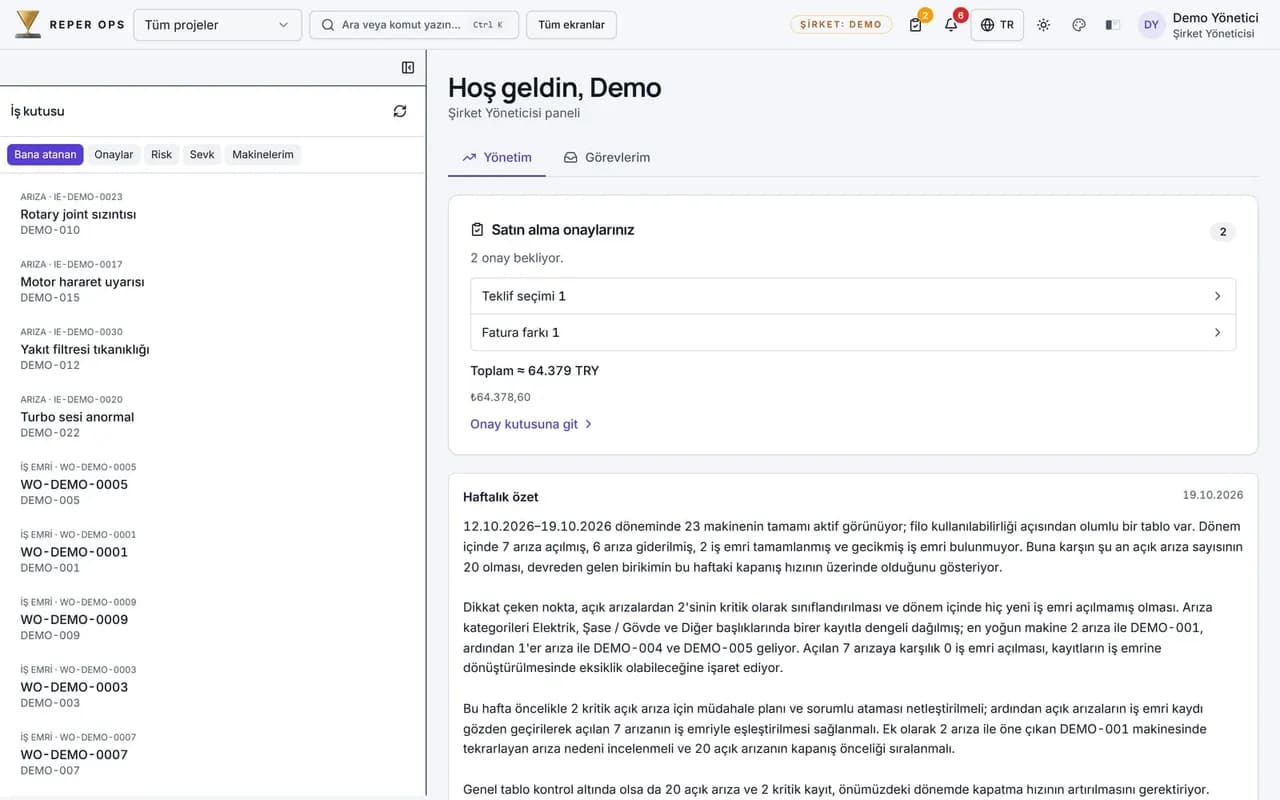Open the tasks clipboard icon with badge 2
This screenshot has height=800, width=1280.
tap(916, 25)
